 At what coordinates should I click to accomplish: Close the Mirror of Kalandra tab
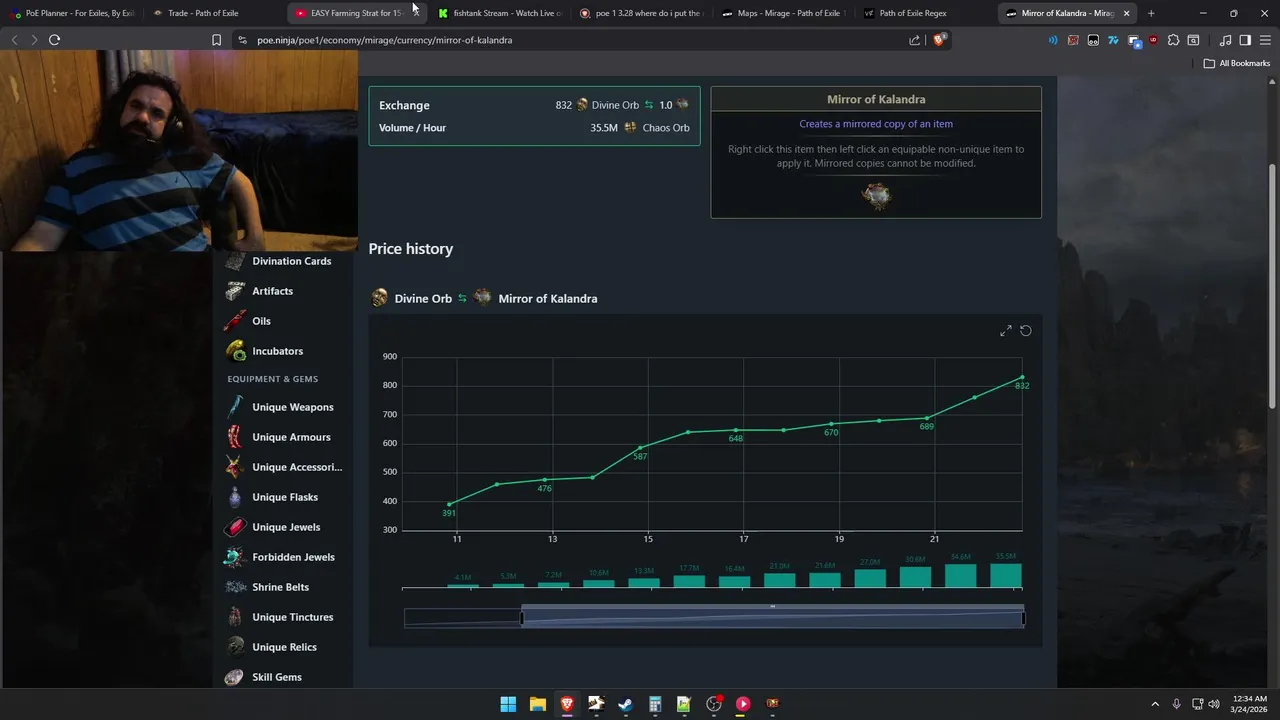[1127, 13]
